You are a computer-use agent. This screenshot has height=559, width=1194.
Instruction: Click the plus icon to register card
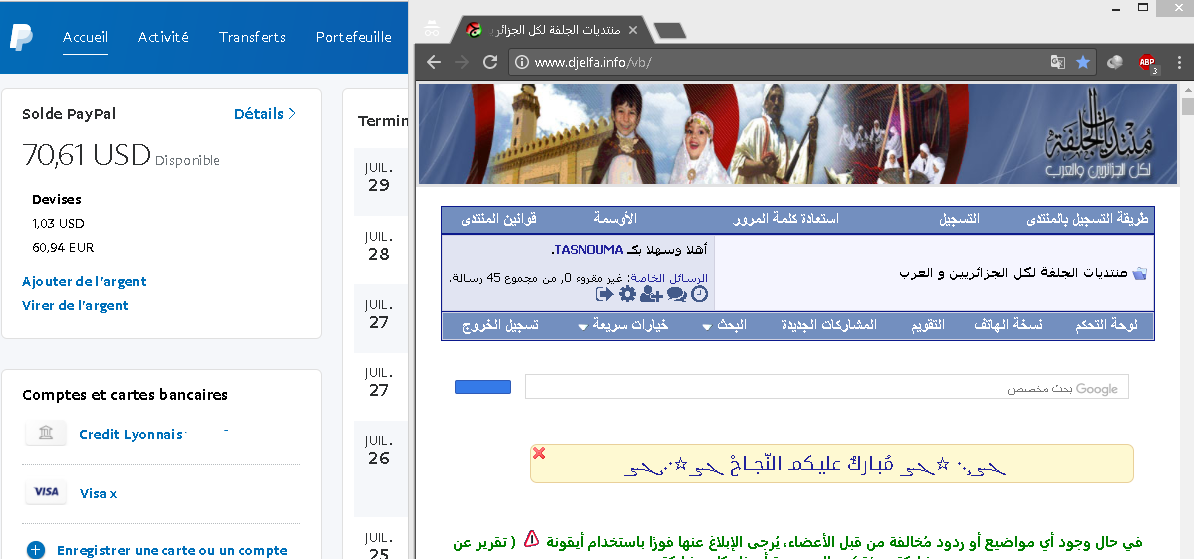pos(36,550)
